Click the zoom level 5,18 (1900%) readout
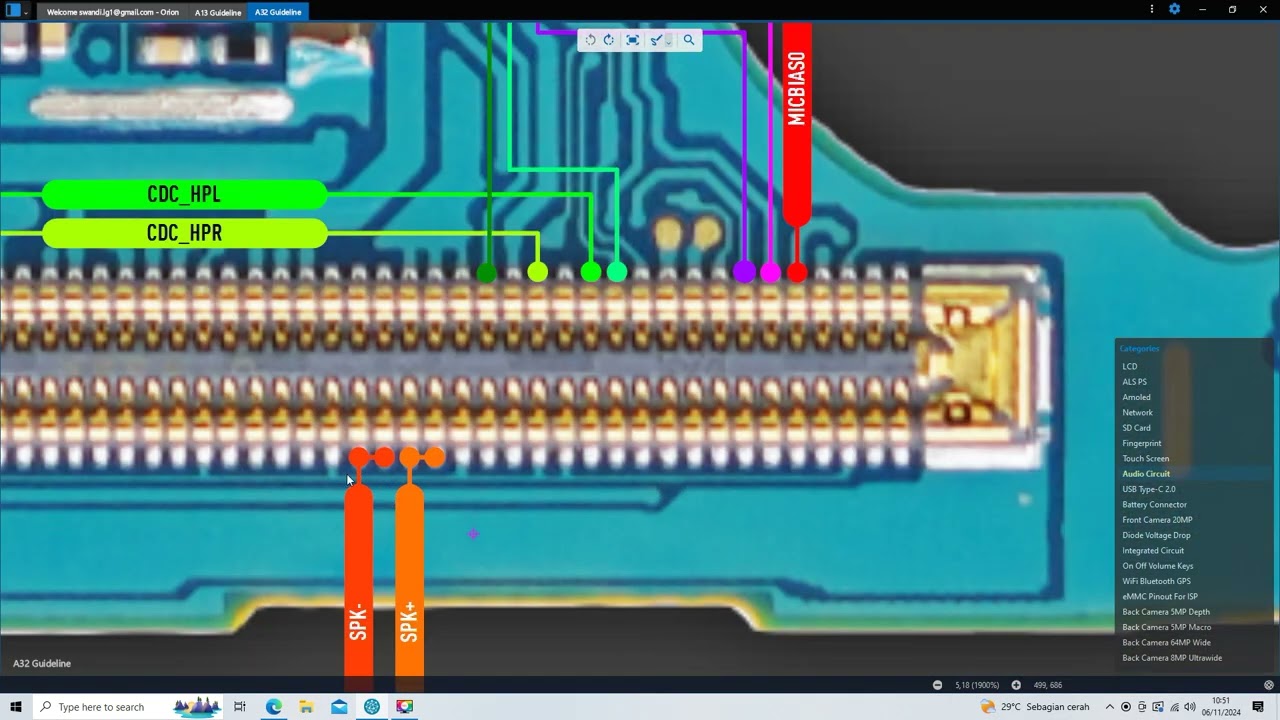 tap(977, 685)
